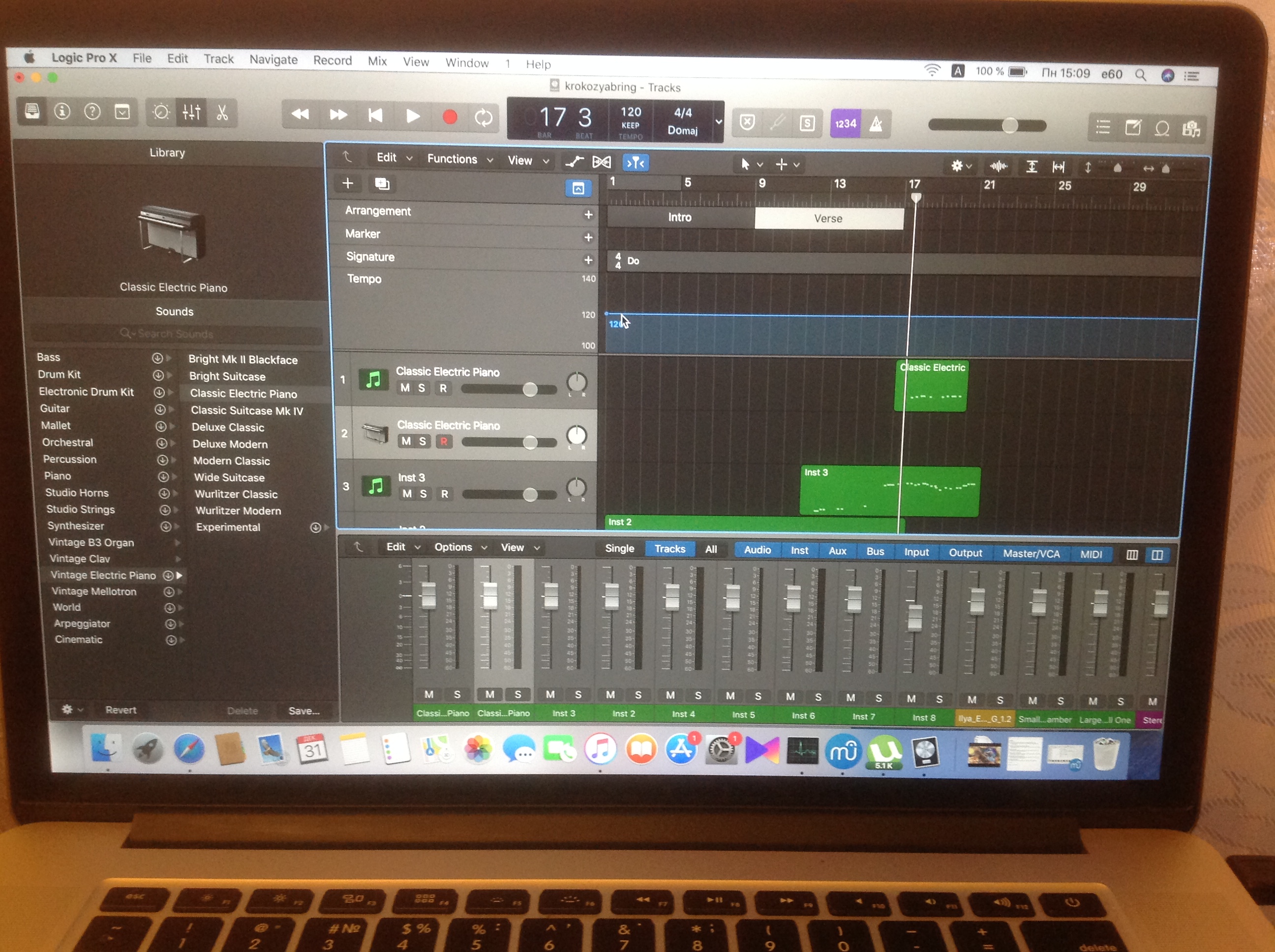Enable the metronome click icon
The height and width of the screenshot is (952, 1275).
[x=876, y=124]
